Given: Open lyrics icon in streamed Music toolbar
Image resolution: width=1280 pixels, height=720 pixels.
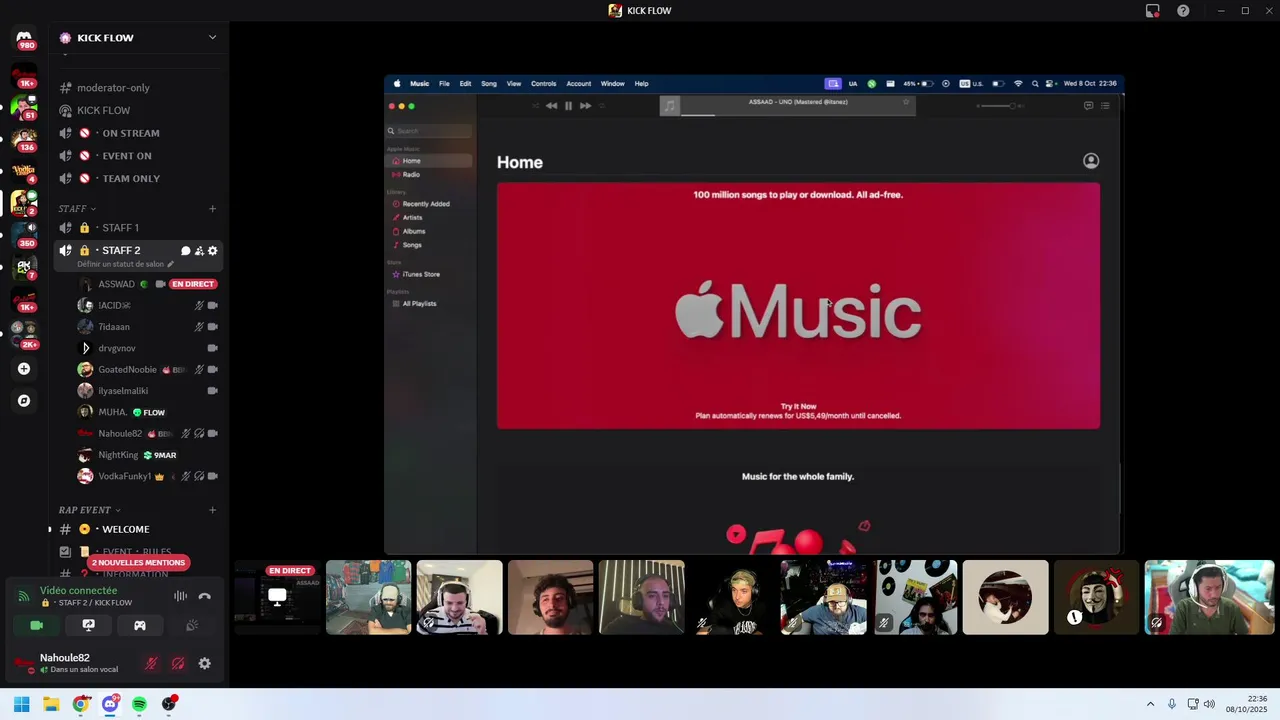Looking at the screenshot, I should [x=1088, y=105].
